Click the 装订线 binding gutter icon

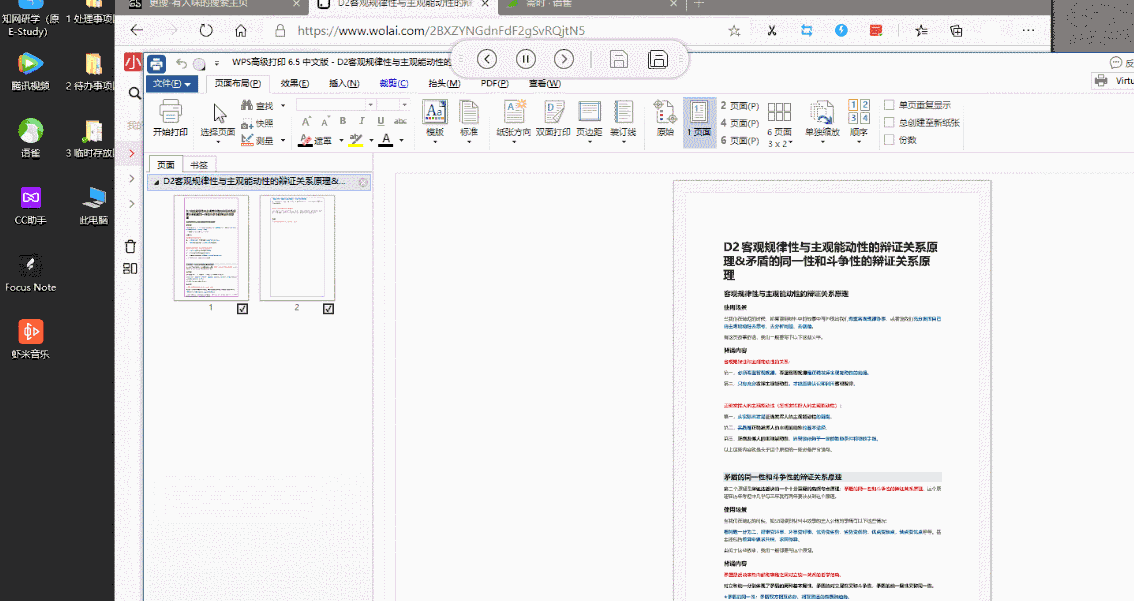[x=624, y=113]
